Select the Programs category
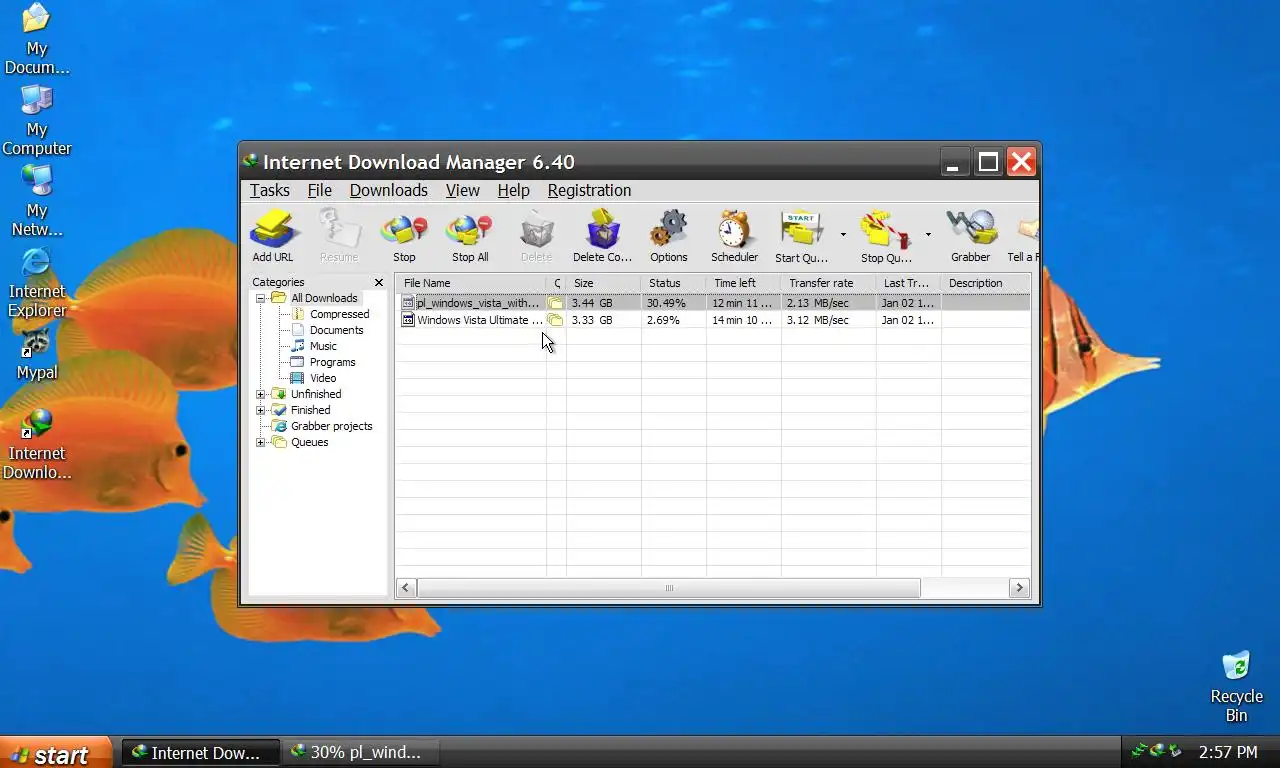1280x768 pixels. pos(332,362)
